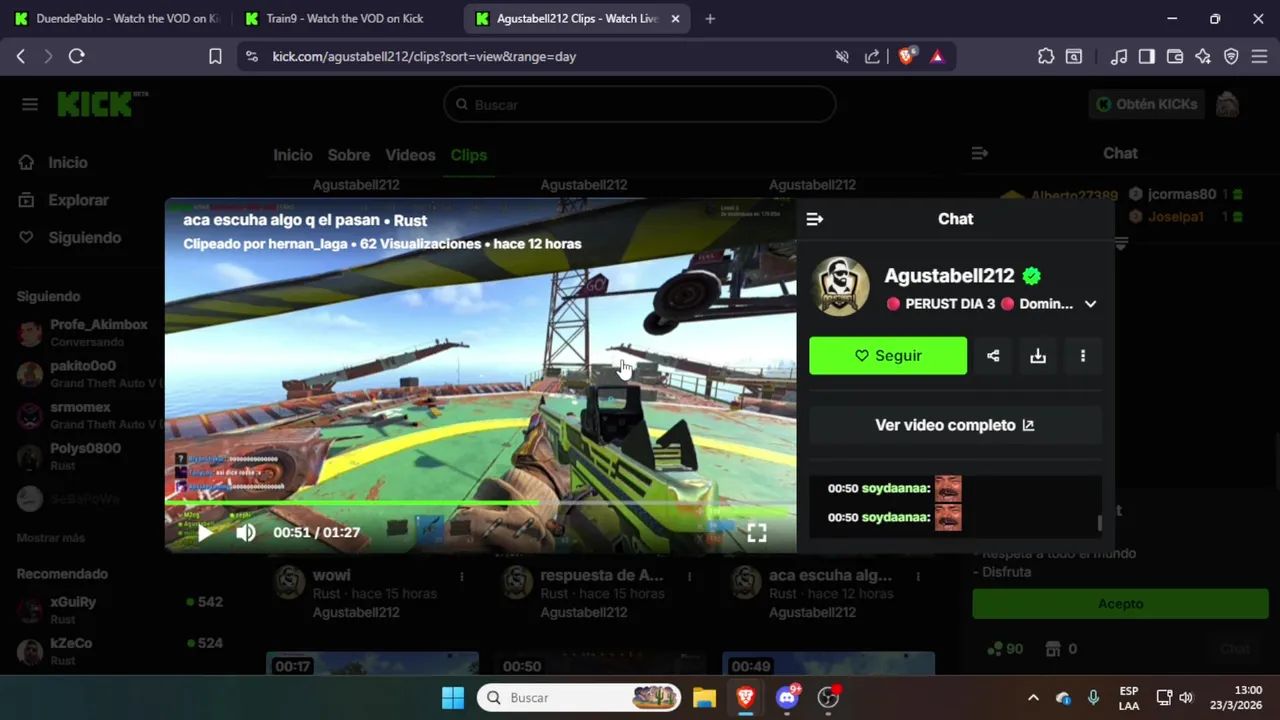Open the user profile avatar at top right

[1227, 104]
